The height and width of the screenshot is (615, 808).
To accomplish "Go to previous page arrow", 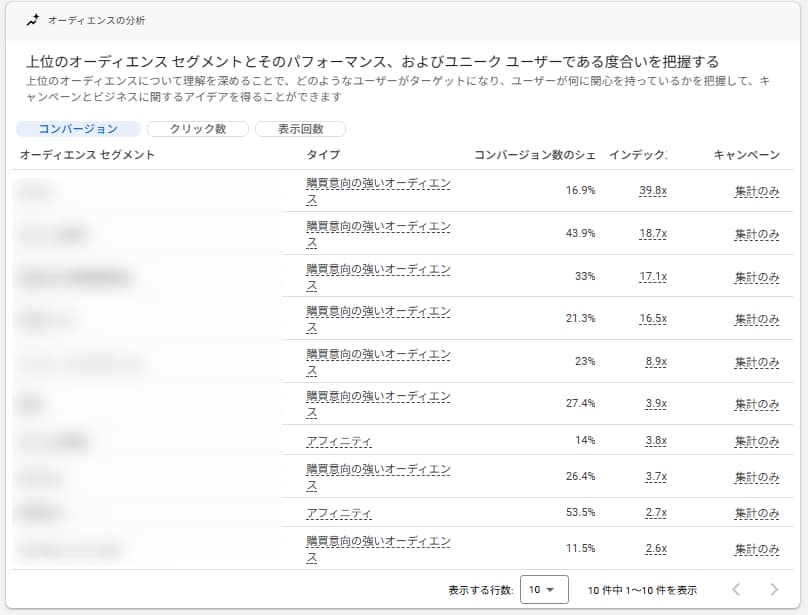I will 736,590.
